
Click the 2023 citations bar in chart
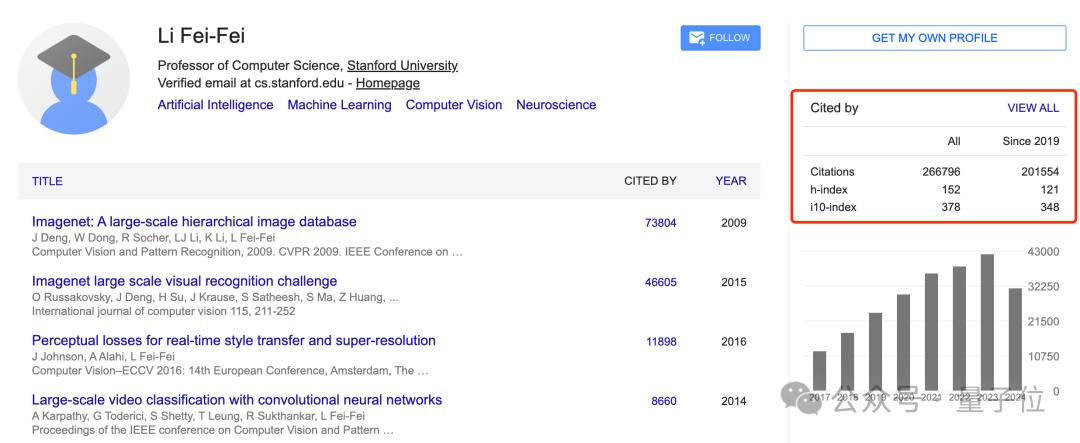coord(987,322)
